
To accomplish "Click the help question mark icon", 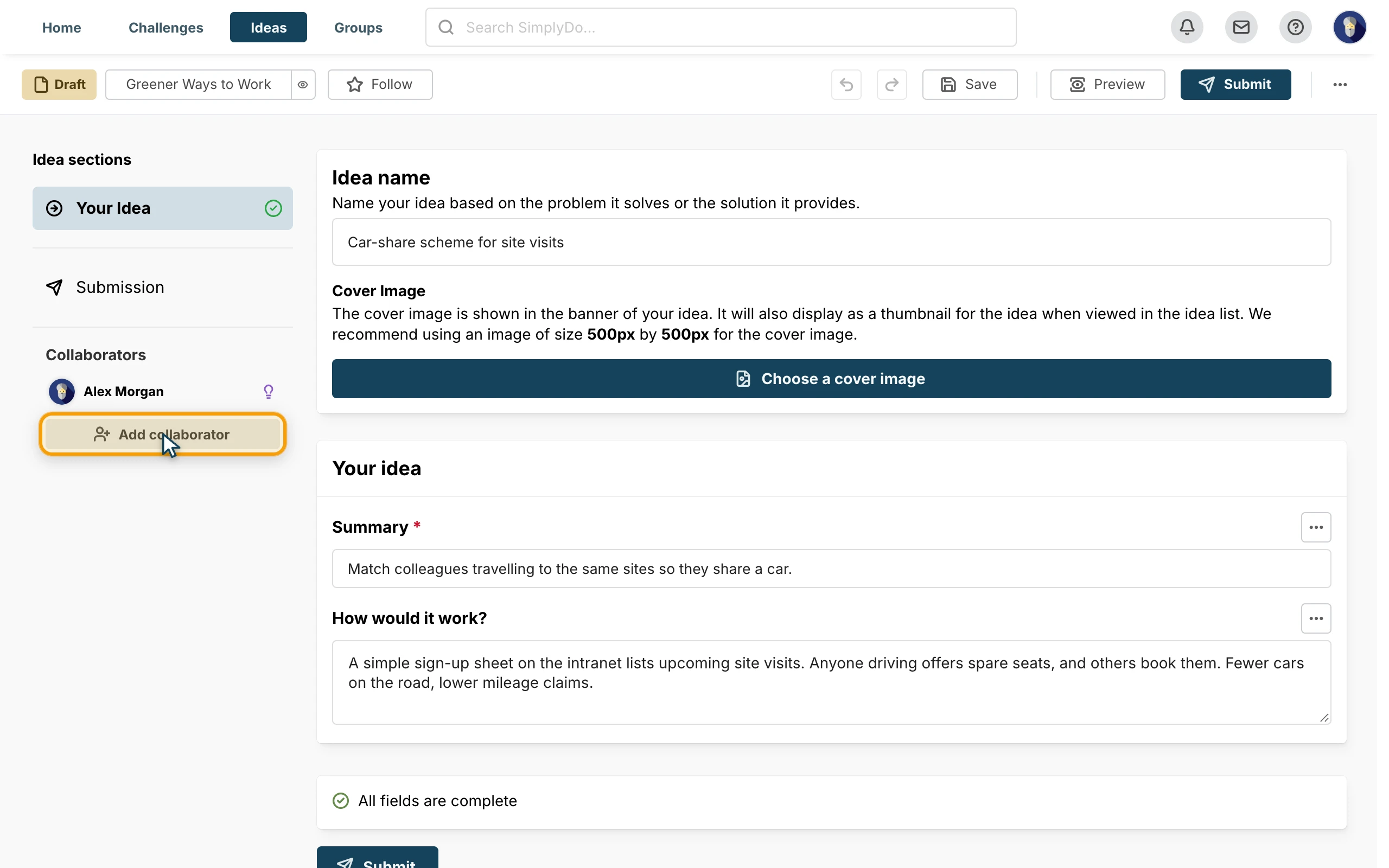I will tap(1295, 27).
